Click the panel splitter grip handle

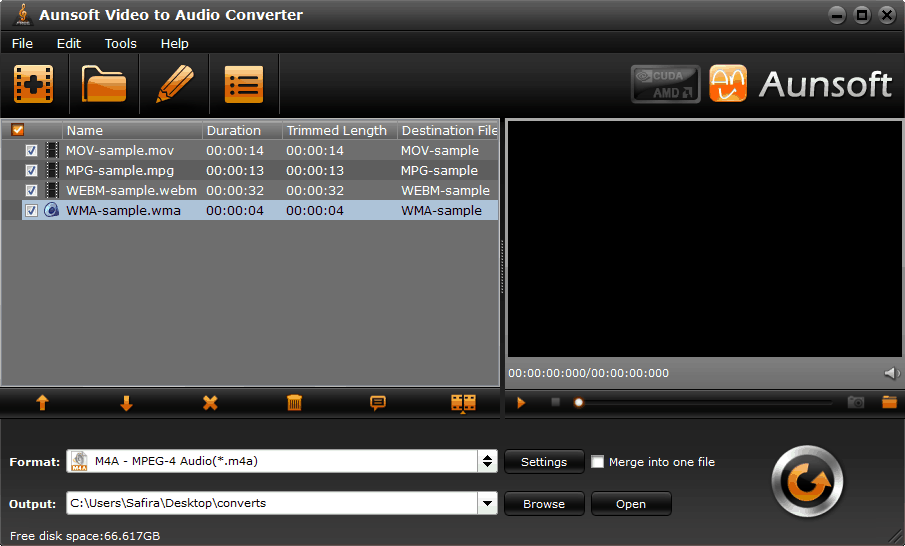tap(502, 267)
